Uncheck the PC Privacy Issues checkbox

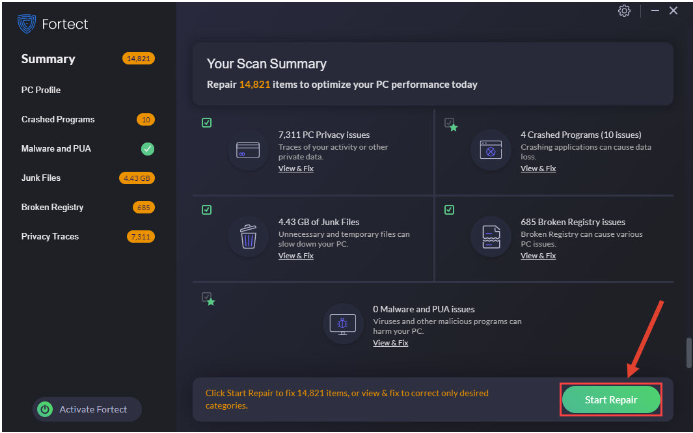pos(206,123)
